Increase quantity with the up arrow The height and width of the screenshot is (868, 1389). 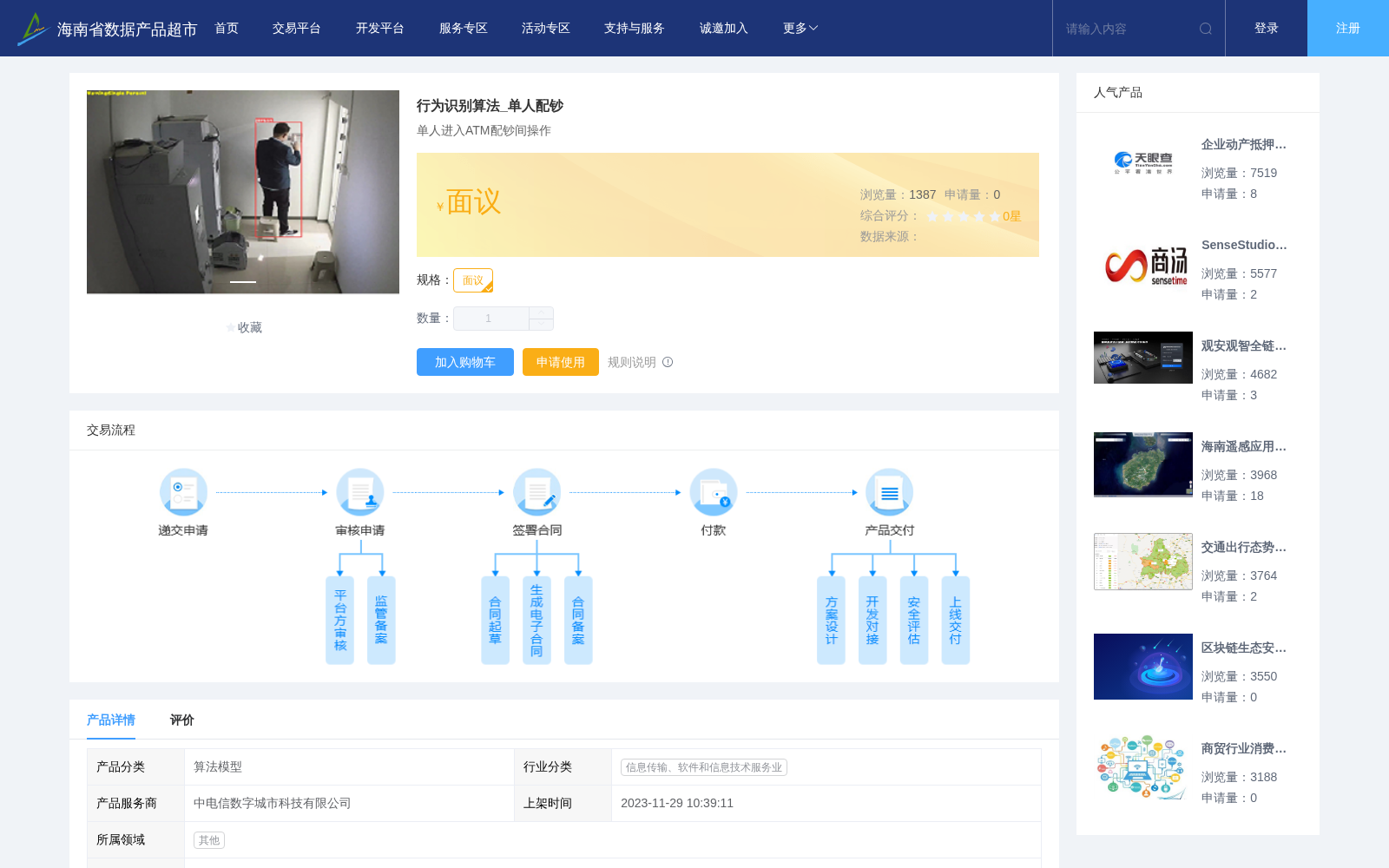pos(542,312)
